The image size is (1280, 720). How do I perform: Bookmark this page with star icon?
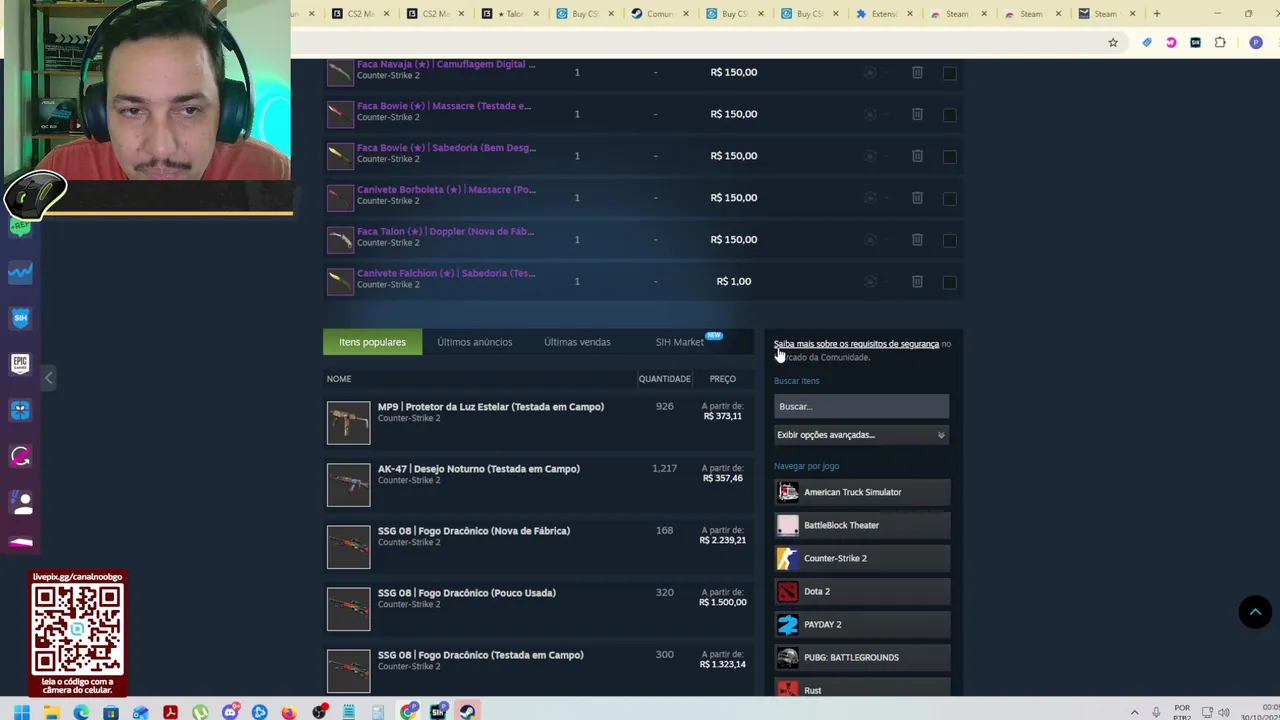tap(1112, 43)
